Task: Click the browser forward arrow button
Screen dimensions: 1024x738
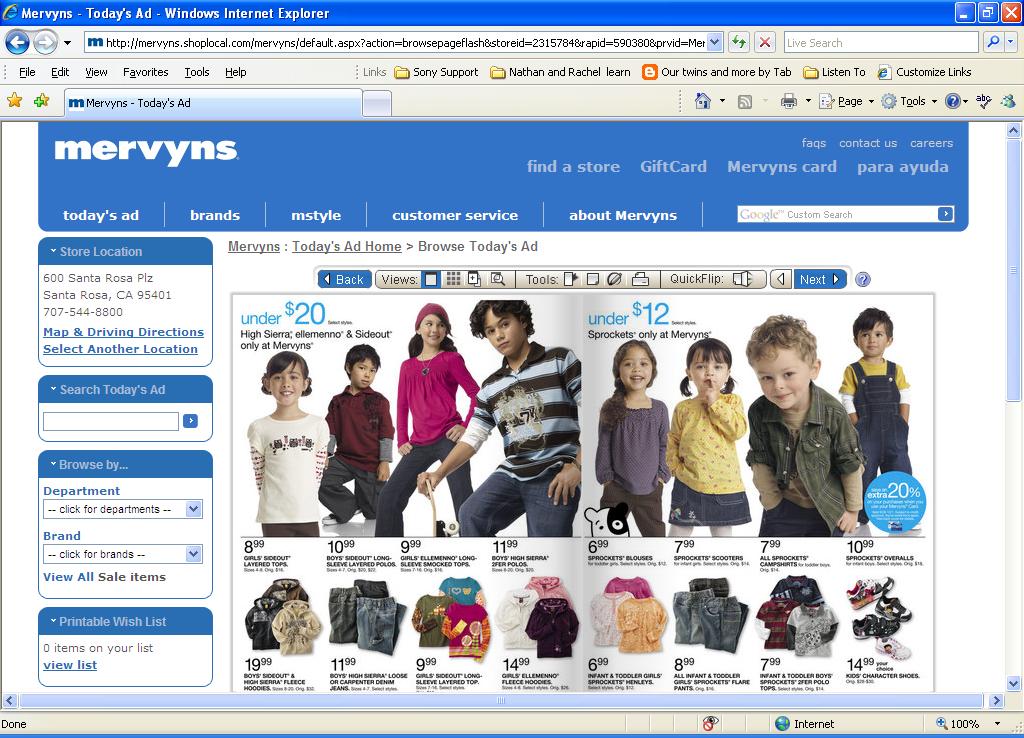Action: 45,43
